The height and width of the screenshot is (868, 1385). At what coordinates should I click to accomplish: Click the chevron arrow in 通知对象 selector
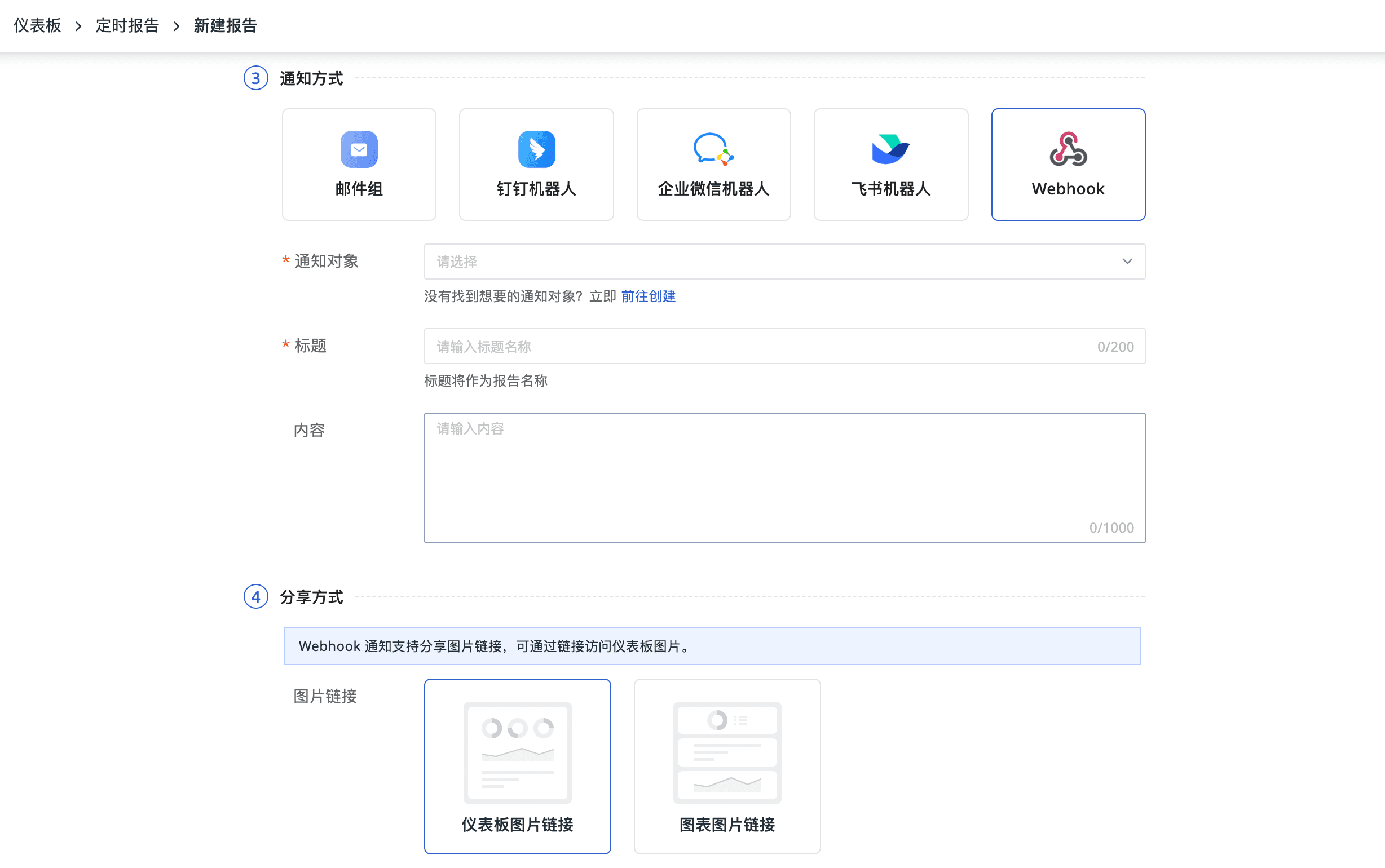[x=1127, y=262]
